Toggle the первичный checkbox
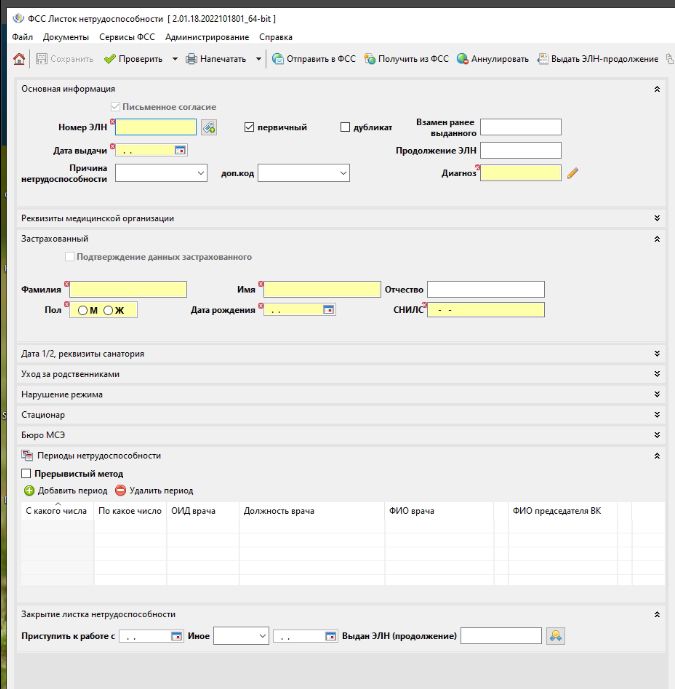This screenshot has height=689, width=675. click(x=251, y=128)
